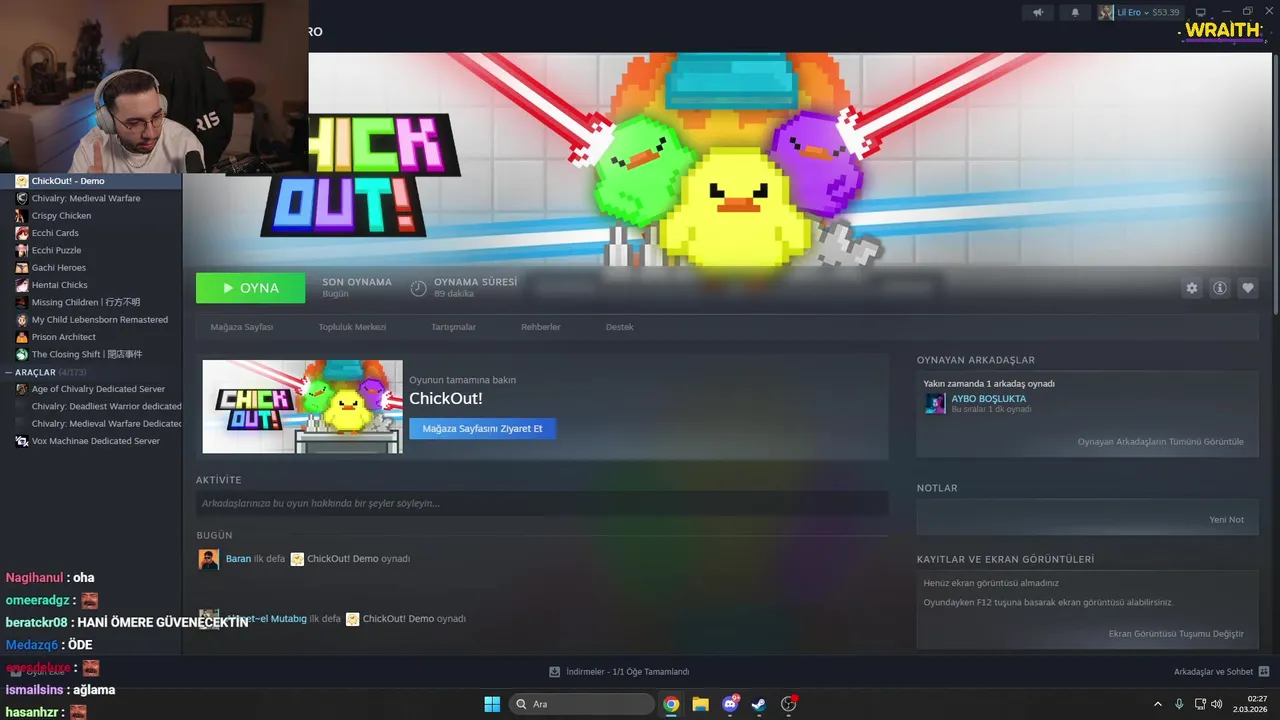Click the microphone tray icon
The width and height of the screenshot is (1280, 720).
click(1180, 704)
